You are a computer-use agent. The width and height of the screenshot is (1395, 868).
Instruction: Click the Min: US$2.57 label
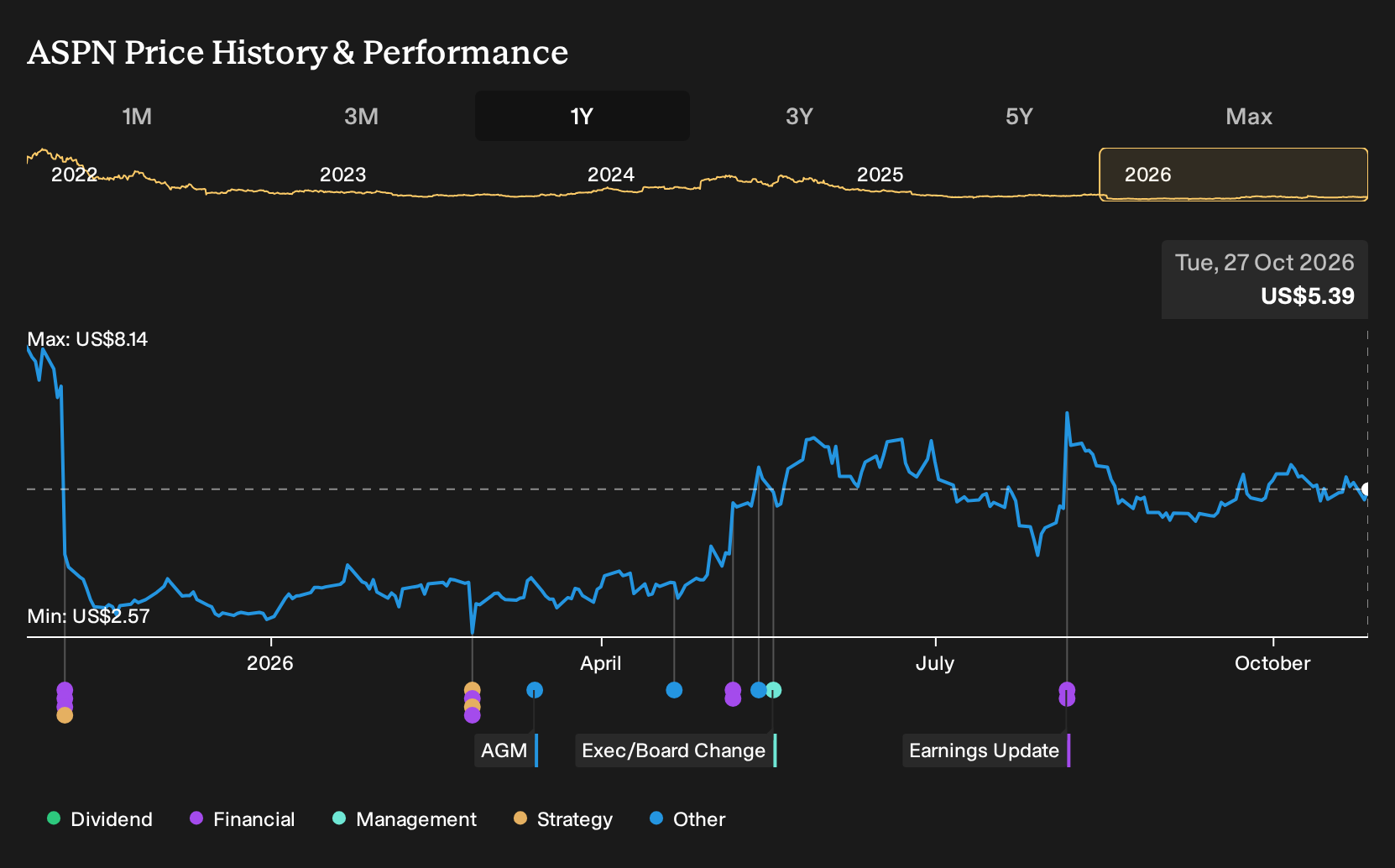coord(88,616)
